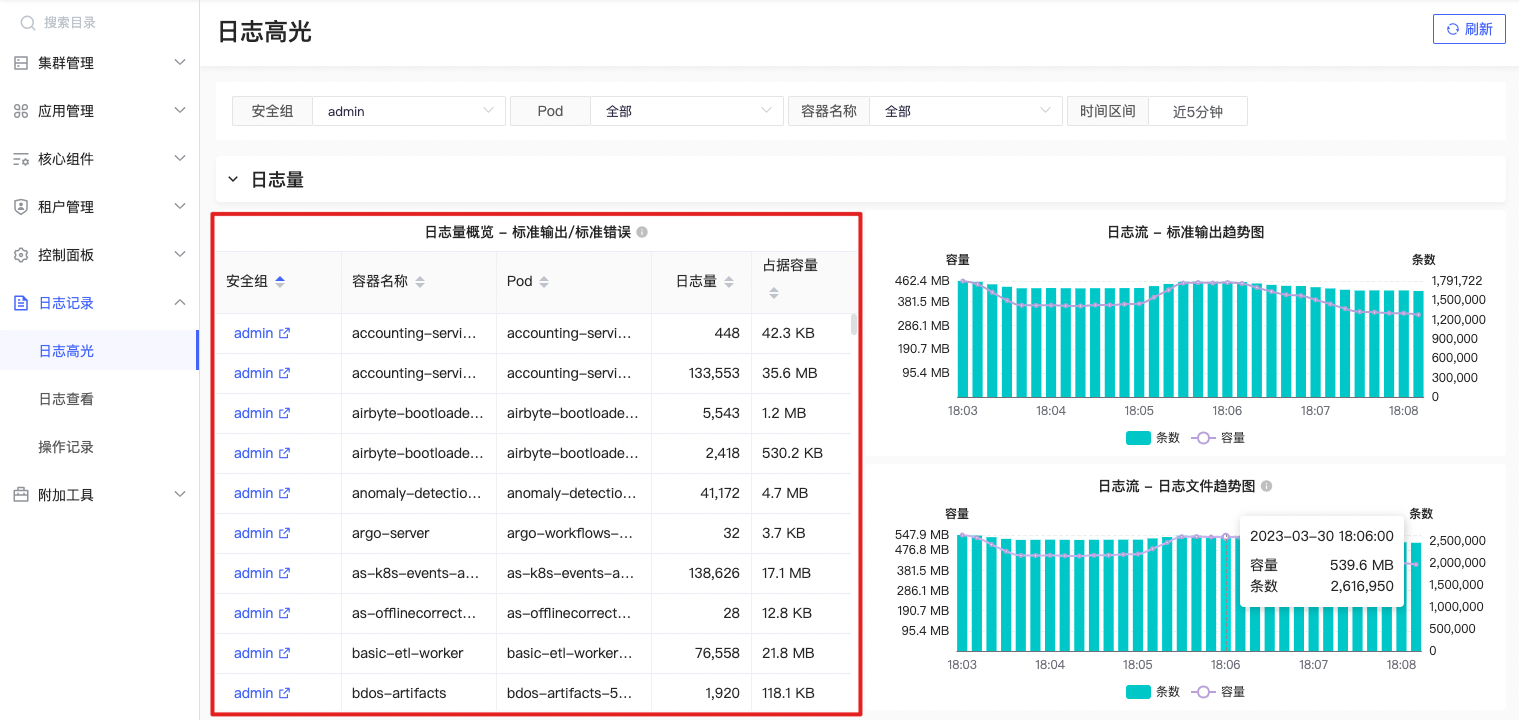Viewport: 1519px width, 720px height.
Task: Click the 刷新 button
Action: [x=1469, y=29]
